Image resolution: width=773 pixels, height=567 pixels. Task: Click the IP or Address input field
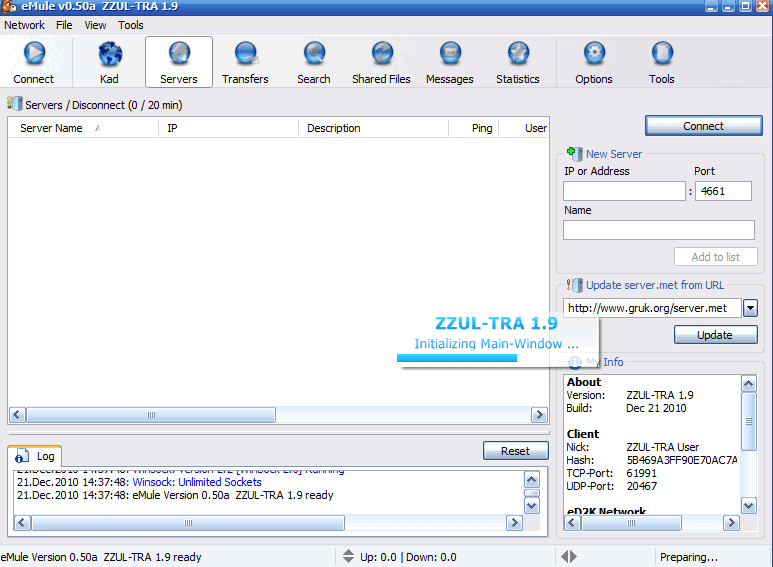(x=624, y=191)
